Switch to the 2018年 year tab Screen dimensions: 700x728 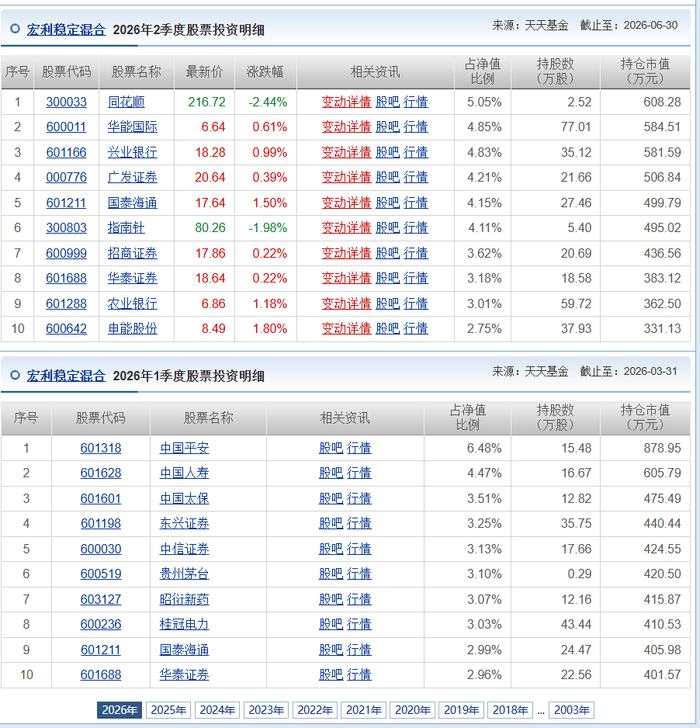pyautogui.click(x=510, y=710)
